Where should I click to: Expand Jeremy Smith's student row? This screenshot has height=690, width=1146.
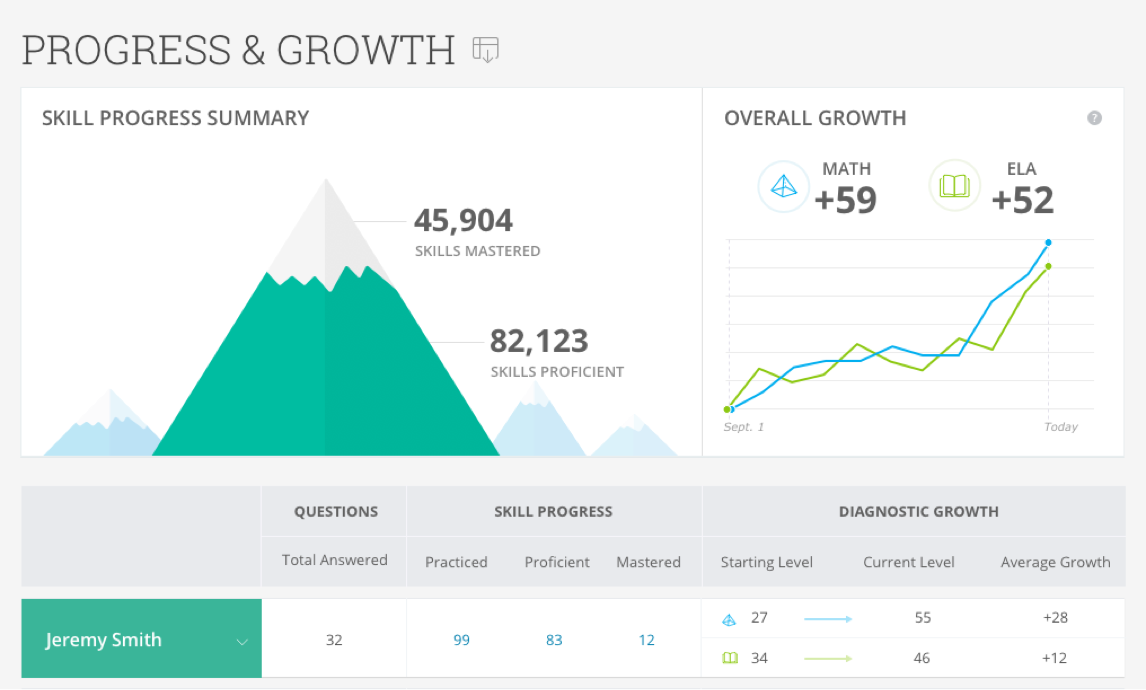[140, 639]
